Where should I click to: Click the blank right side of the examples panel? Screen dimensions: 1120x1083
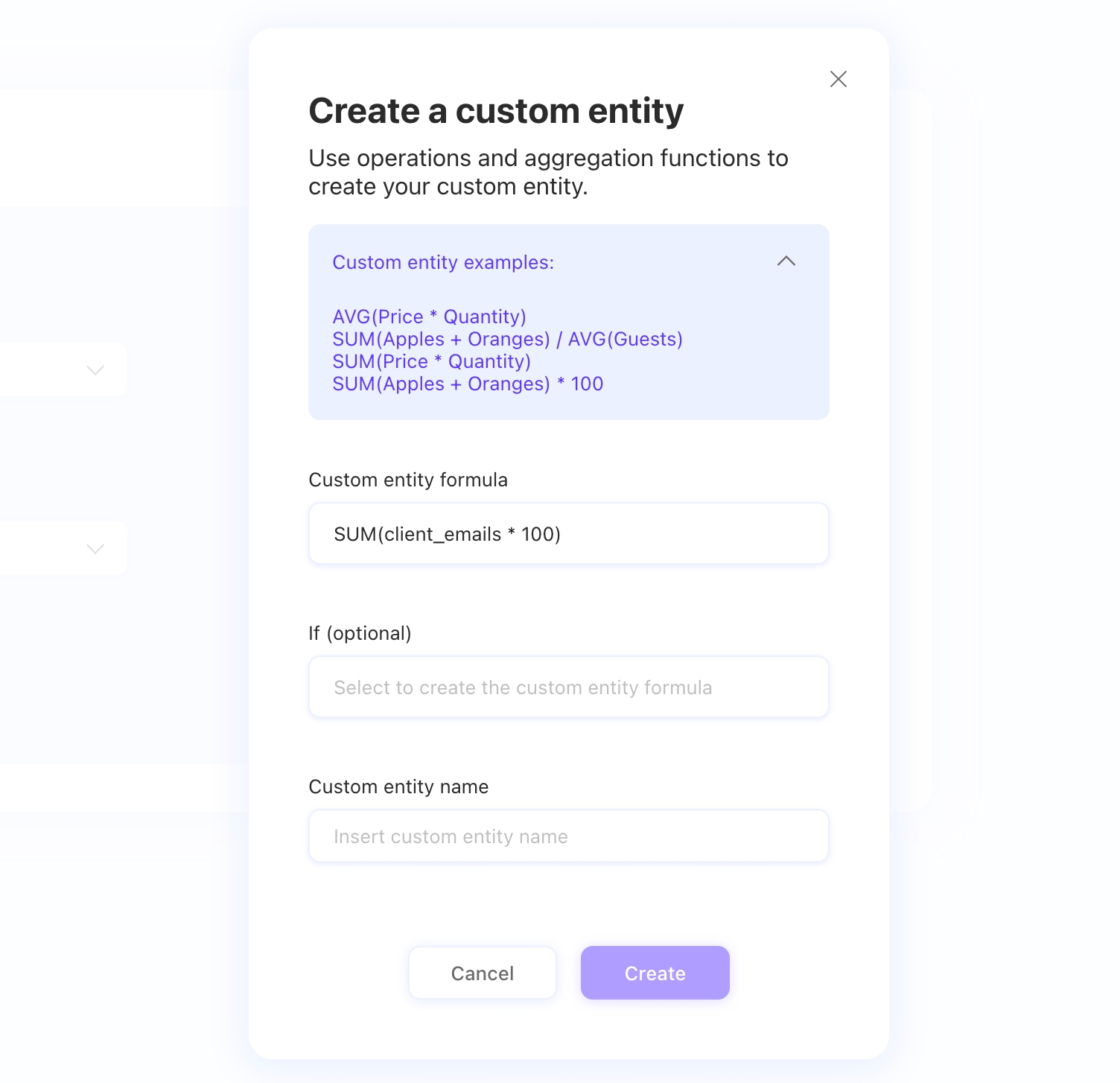tap(752, 358)
